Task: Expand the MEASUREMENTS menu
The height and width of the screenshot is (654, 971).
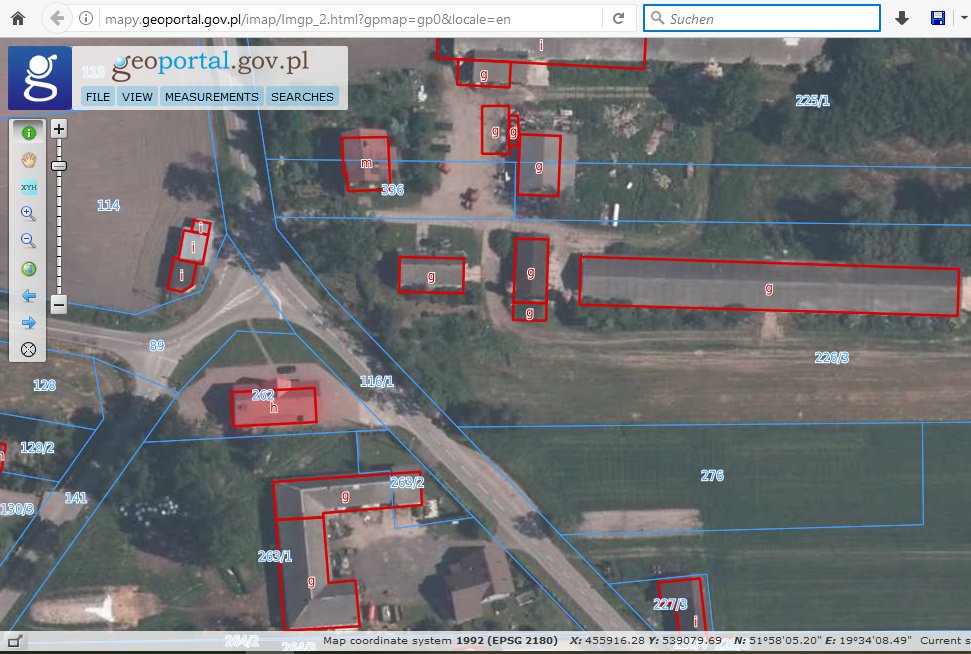Action: 211,97
